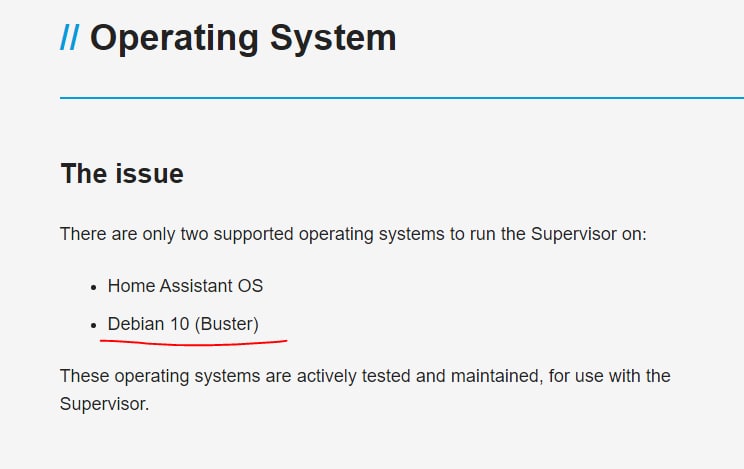The height and width of the screenshot is (469, 744).
Task: Click "Supervisor on:" in the first paragraph
Action: coord(591,234)
